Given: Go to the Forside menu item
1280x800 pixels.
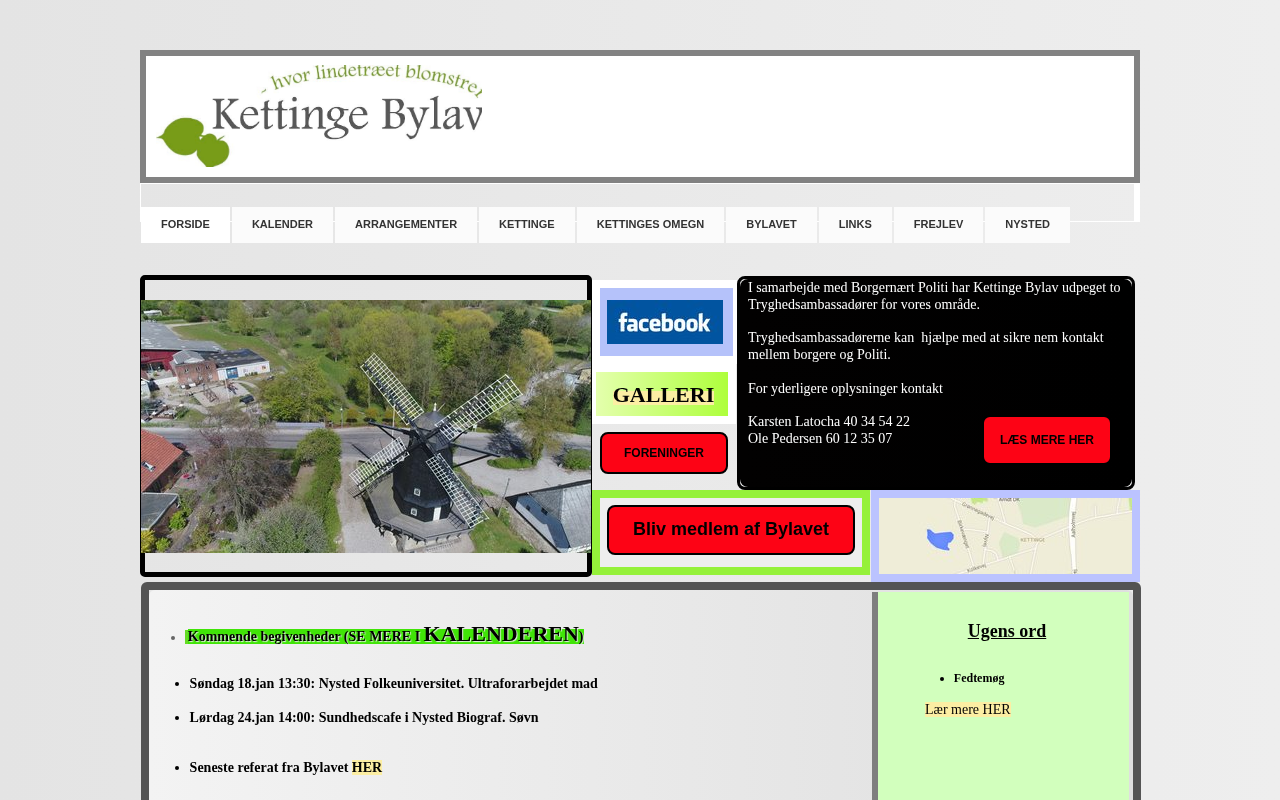Looking at the screenshot, I should (x=185, y=225).
